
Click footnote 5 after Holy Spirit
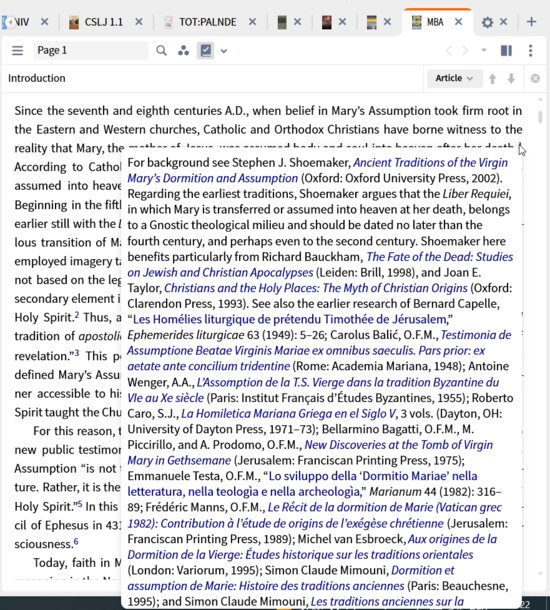point(79,504)
